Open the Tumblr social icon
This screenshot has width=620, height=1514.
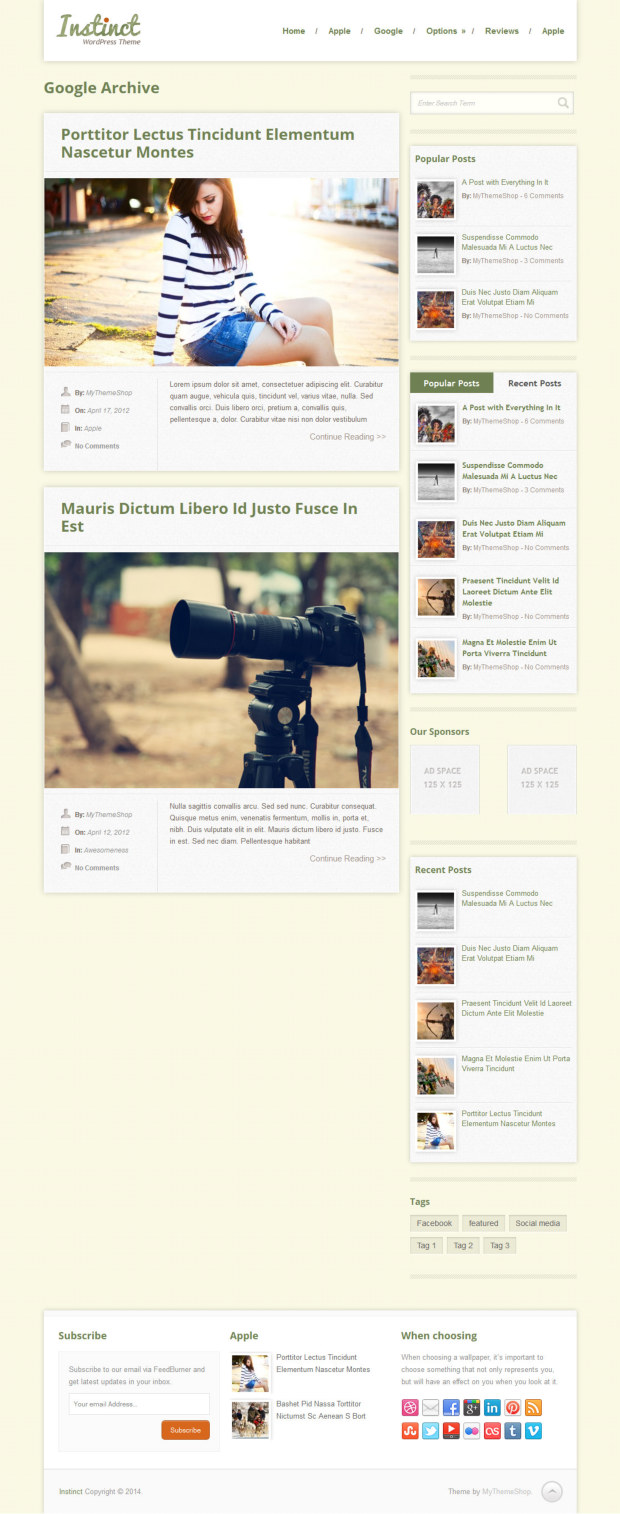(512, 1430)
